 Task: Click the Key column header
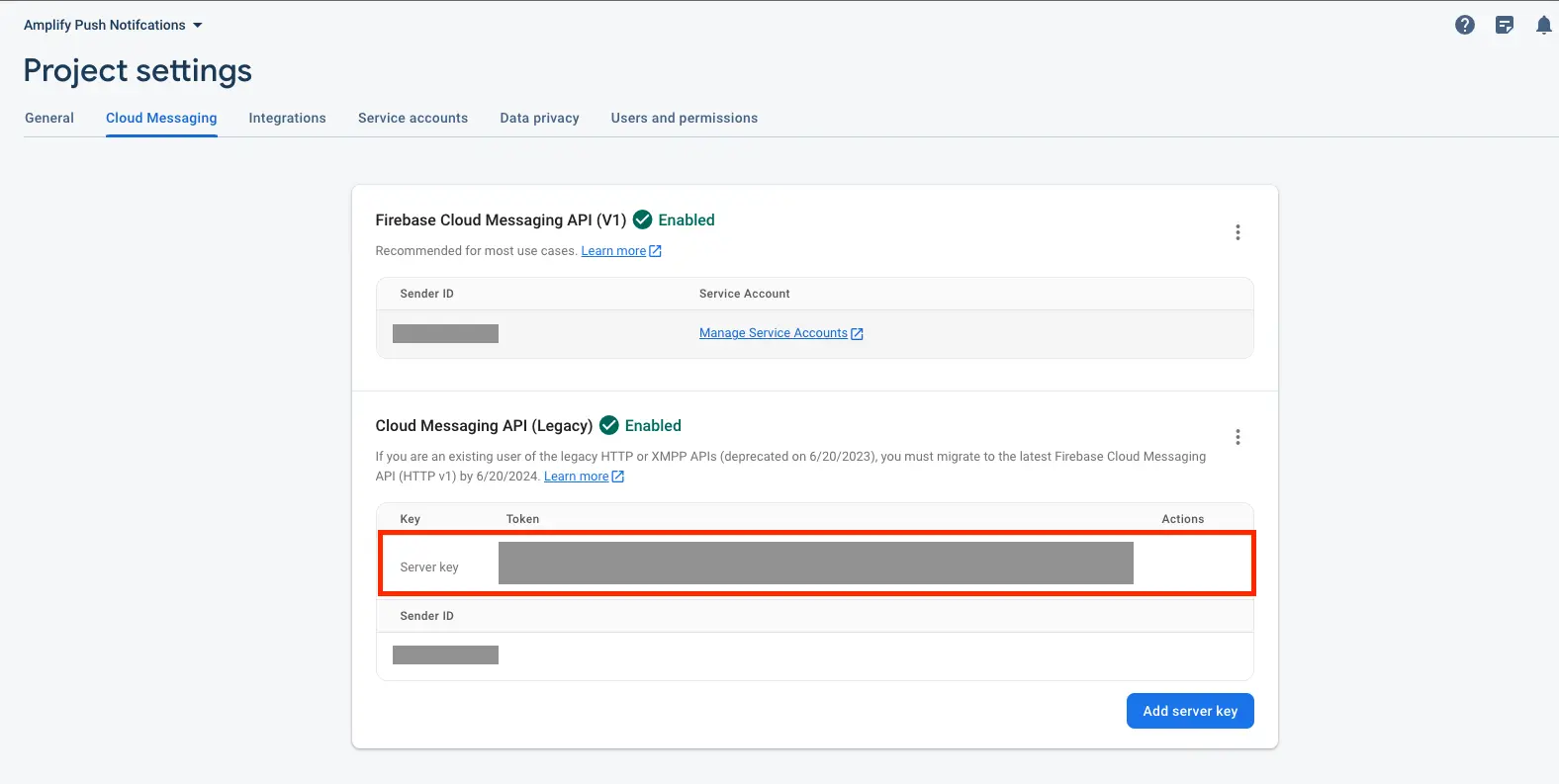point(410,519)
